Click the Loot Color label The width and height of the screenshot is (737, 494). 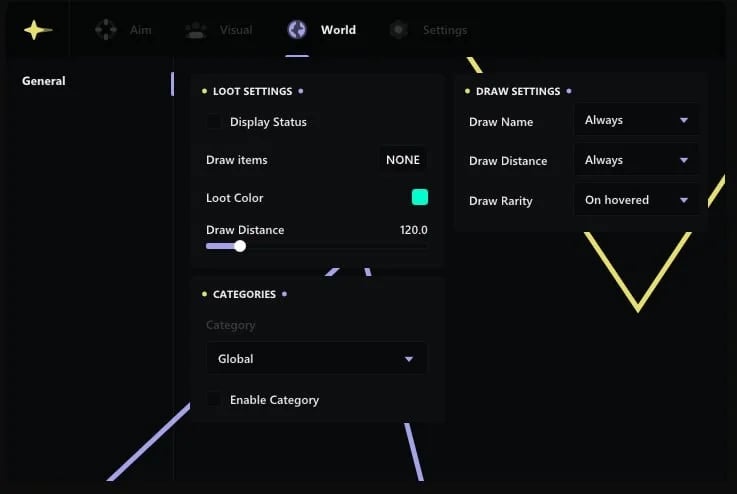[x=235, y=198]
